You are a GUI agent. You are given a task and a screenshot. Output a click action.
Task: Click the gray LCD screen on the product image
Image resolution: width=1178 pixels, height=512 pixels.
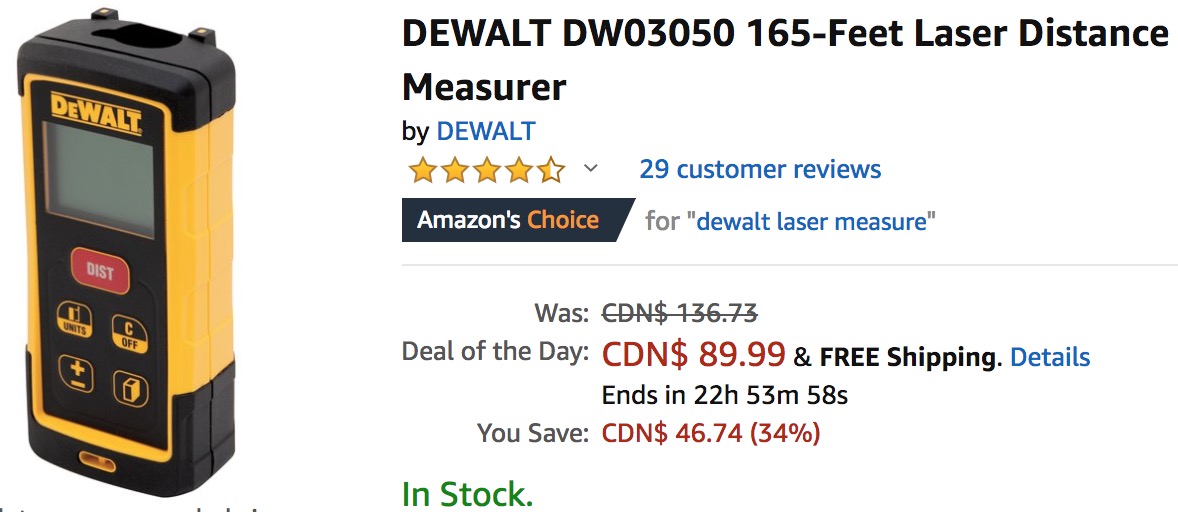click(98, 181)
